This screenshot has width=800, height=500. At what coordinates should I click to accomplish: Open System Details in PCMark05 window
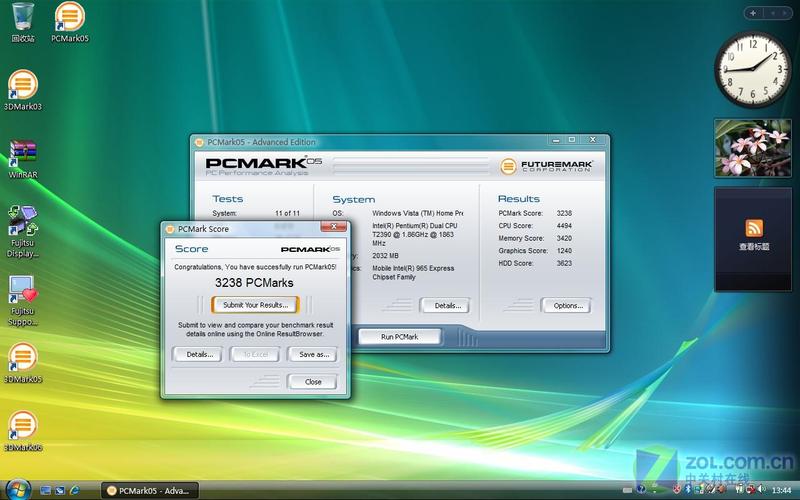pos(444,306)
